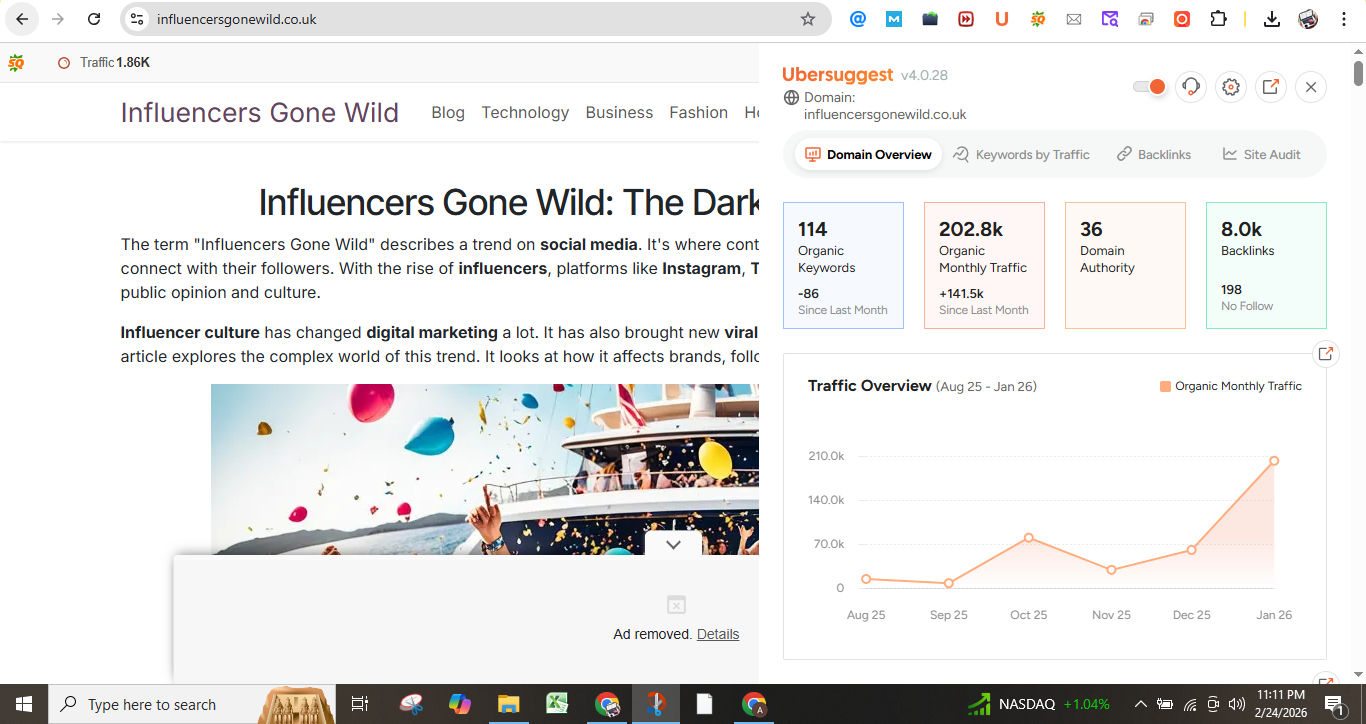The image size is (1366, 724).
Task: Click the Organic Monthly Traffic 202.8k card
Action: (984, 266)
